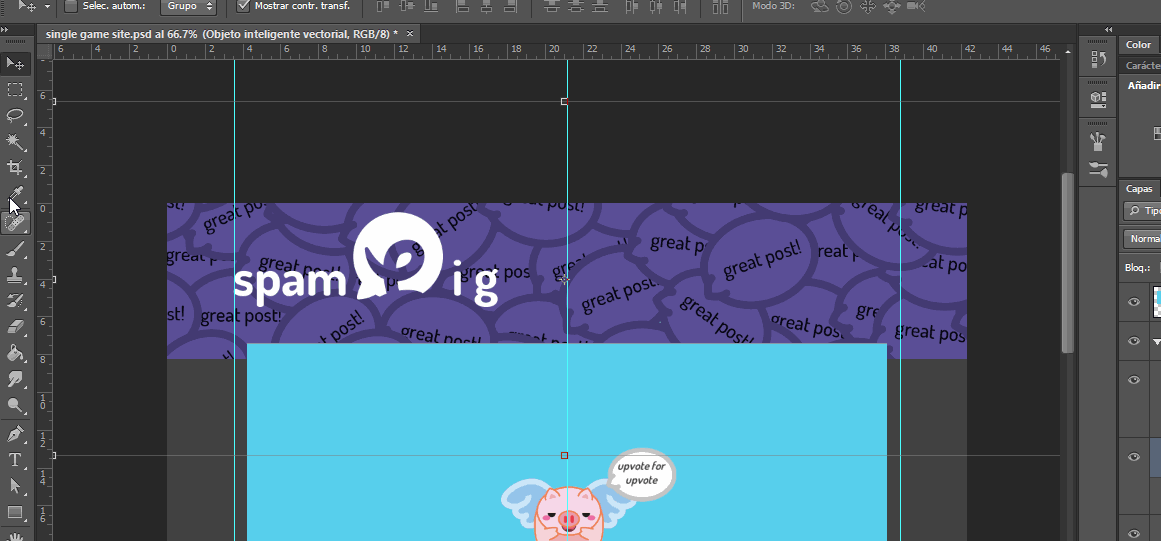This screenshot has height=541, width=1161.
Task: Select the Paint Bucket tool
Action: pos(15,353)
